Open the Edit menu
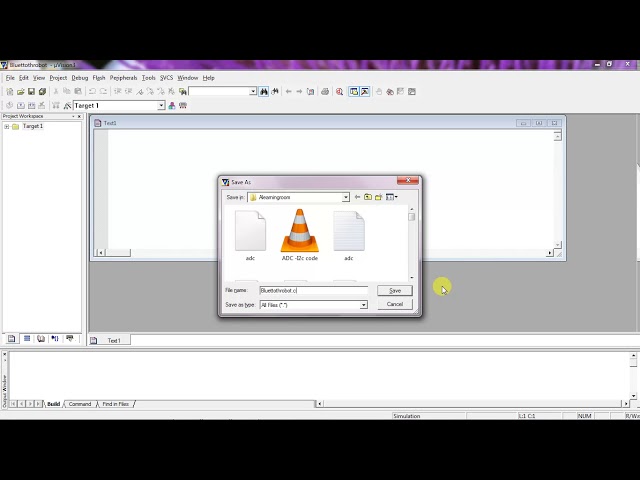640x480 pixels. pyautogui.click(x=24, y=78)
